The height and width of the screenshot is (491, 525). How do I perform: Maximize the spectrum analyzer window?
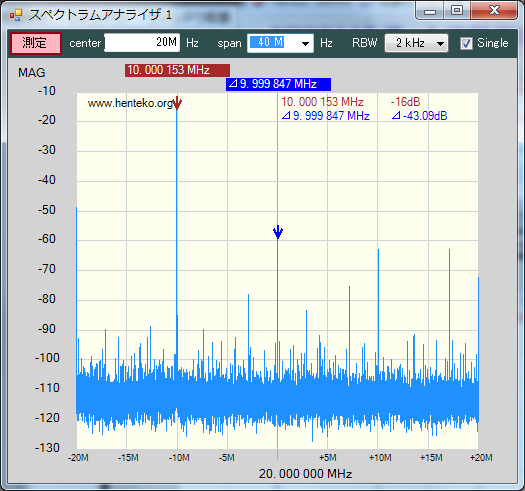click(x=457, y=10)
